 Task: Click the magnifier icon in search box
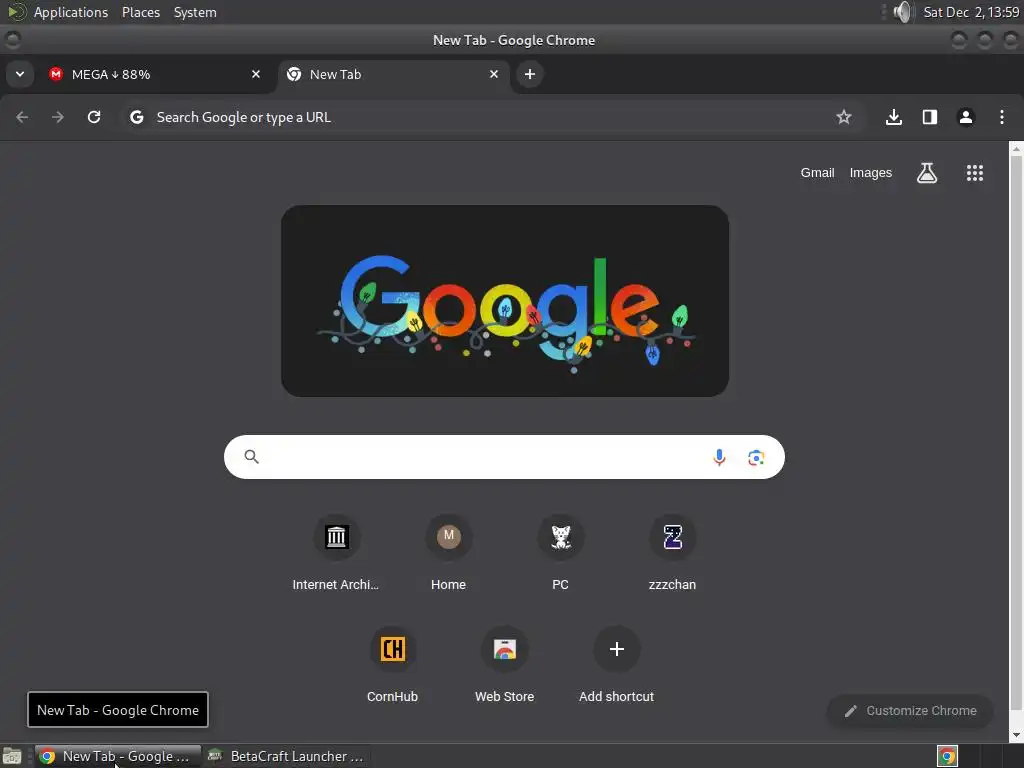point(251,456)
